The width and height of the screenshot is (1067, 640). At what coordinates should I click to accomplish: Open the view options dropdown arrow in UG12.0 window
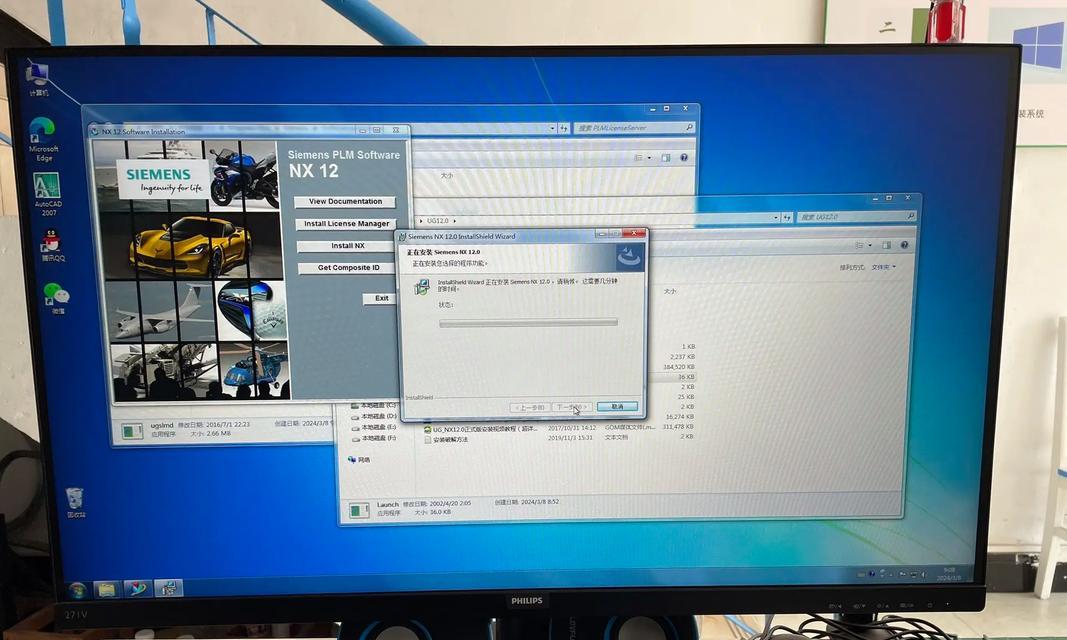[x=870, y=246]
